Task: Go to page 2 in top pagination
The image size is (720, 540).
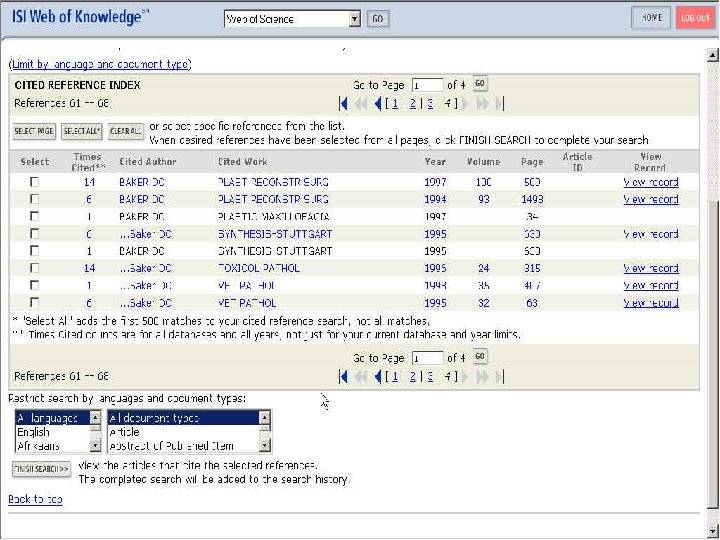Action: tap(412, 103)
